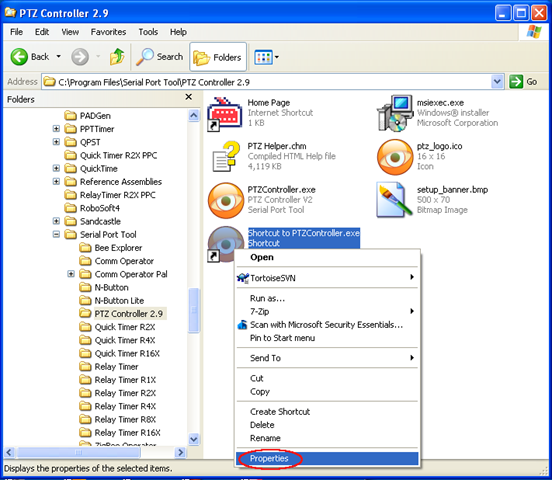
Task: Select the N-Button Lite folder
Action: pyautogui.click(x=112, y=300)
